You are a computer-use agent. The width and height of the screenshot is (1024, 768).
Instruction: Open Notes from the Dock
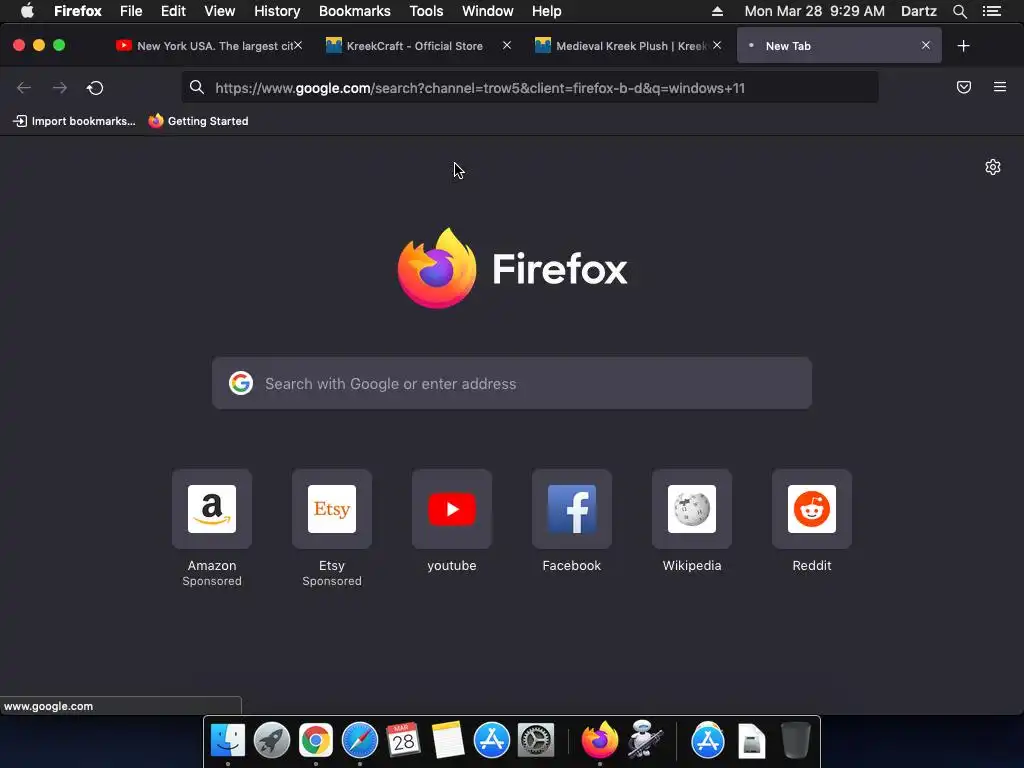[448, 741]
